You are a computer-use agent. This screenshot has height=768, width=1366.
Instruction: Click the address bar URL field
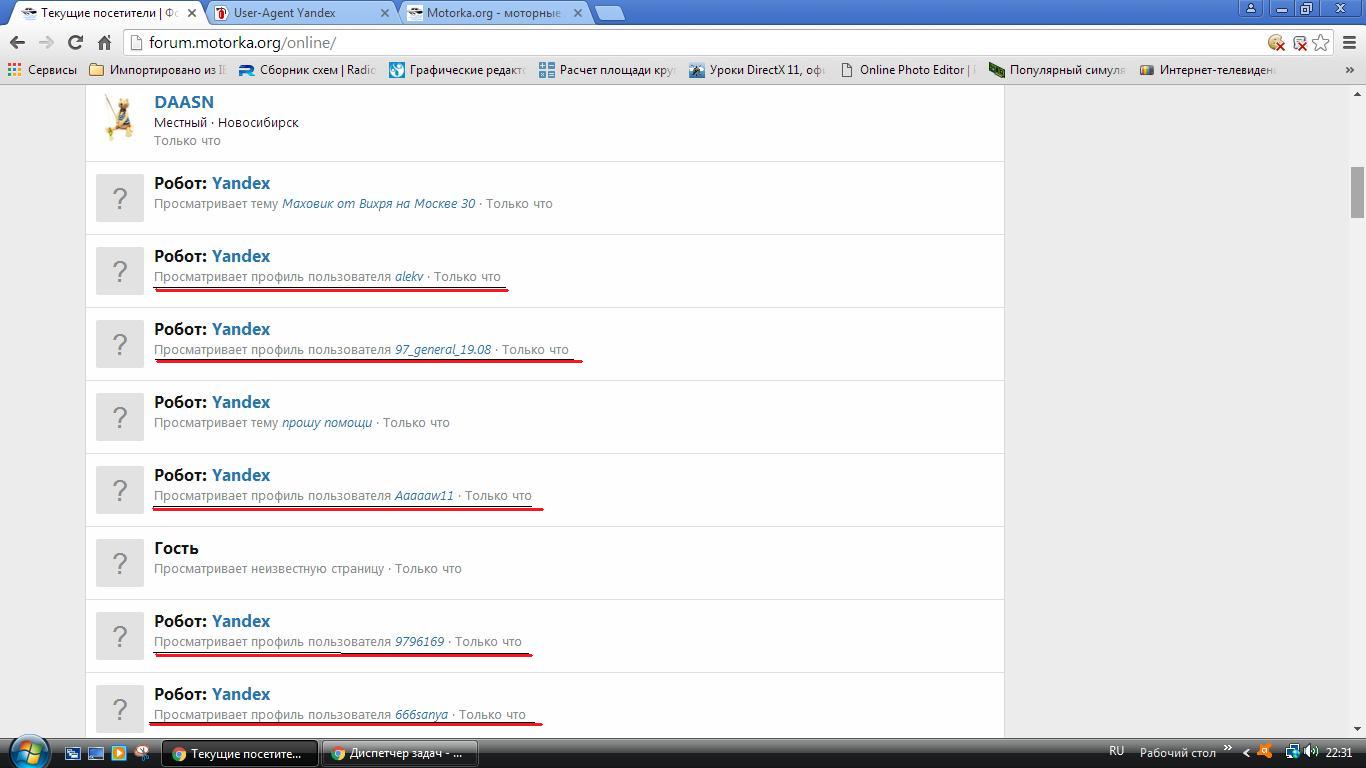(x=700, y=42)
